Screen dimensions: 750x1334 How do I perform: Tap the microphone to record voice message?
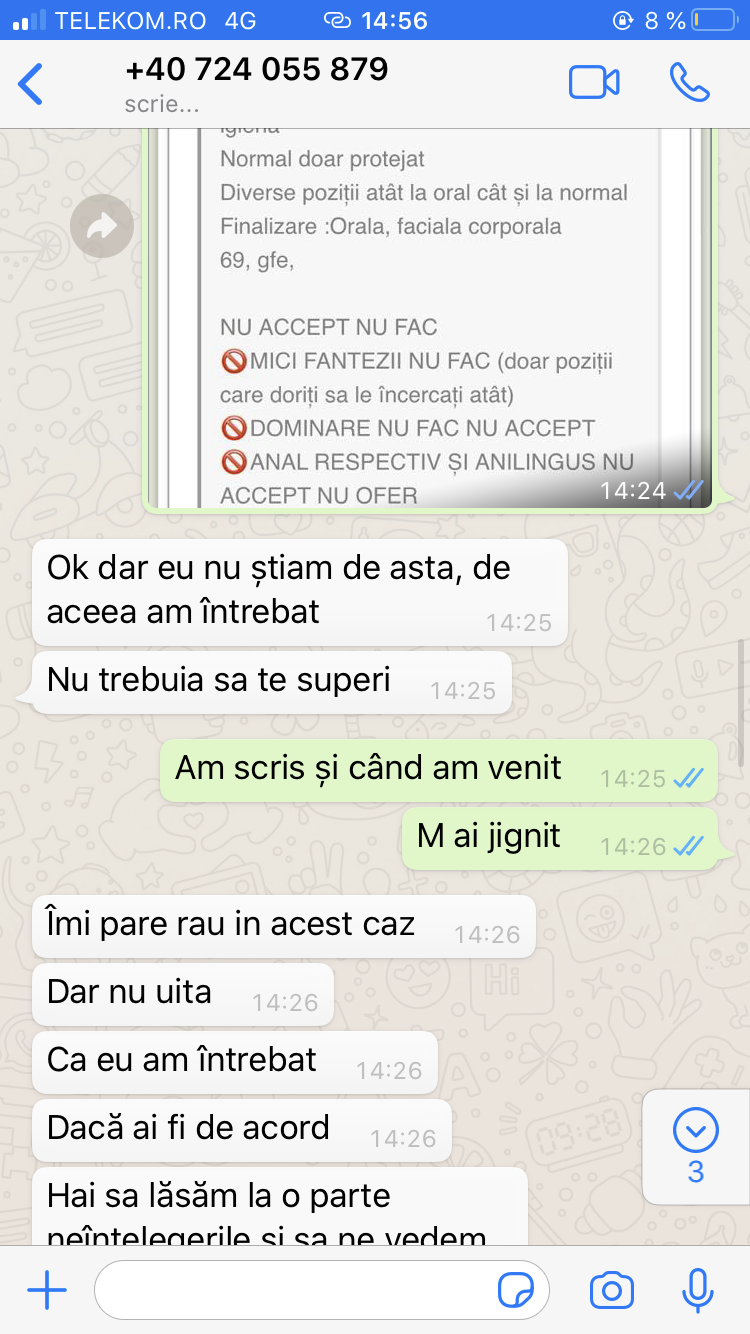point(697,1291)
